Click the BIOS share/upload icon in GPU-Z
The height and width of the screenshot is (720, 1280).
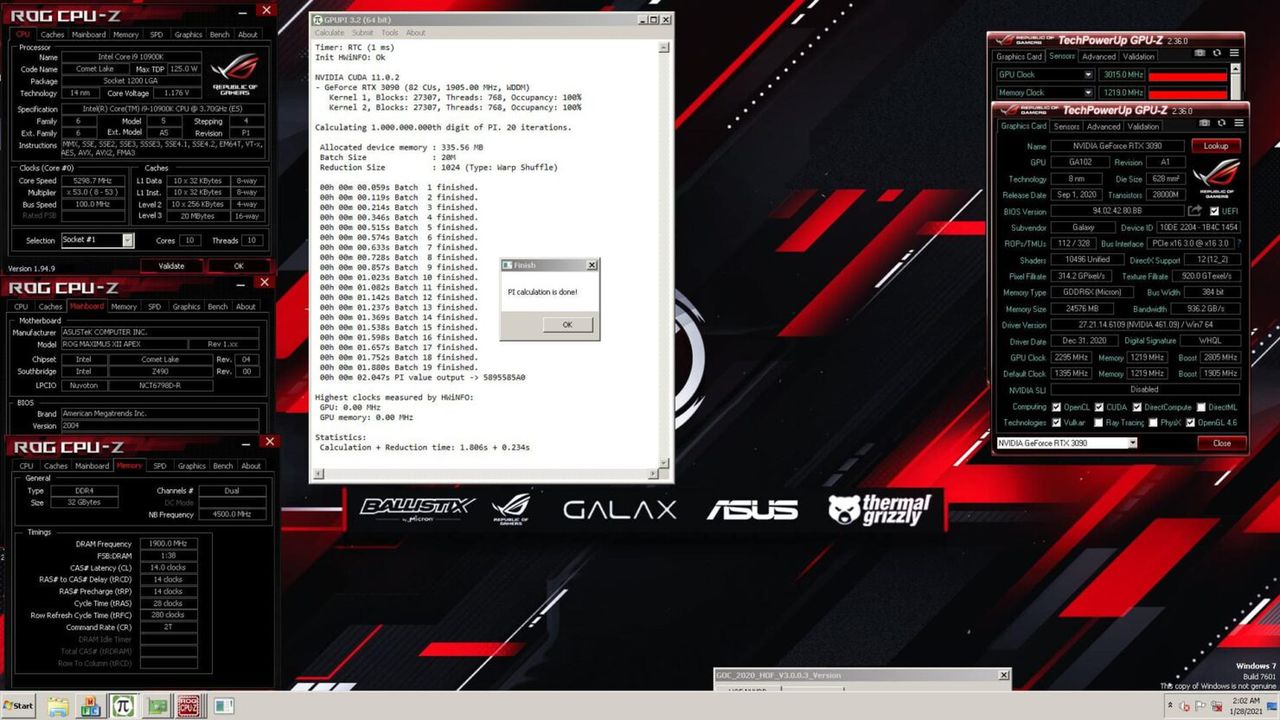[x=1194, y=211]
